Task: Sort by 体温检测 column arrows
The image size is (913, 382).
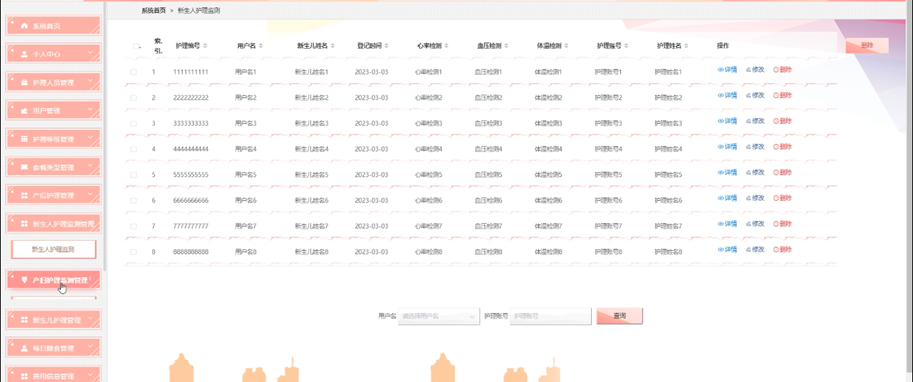Action: coord(567,45)
